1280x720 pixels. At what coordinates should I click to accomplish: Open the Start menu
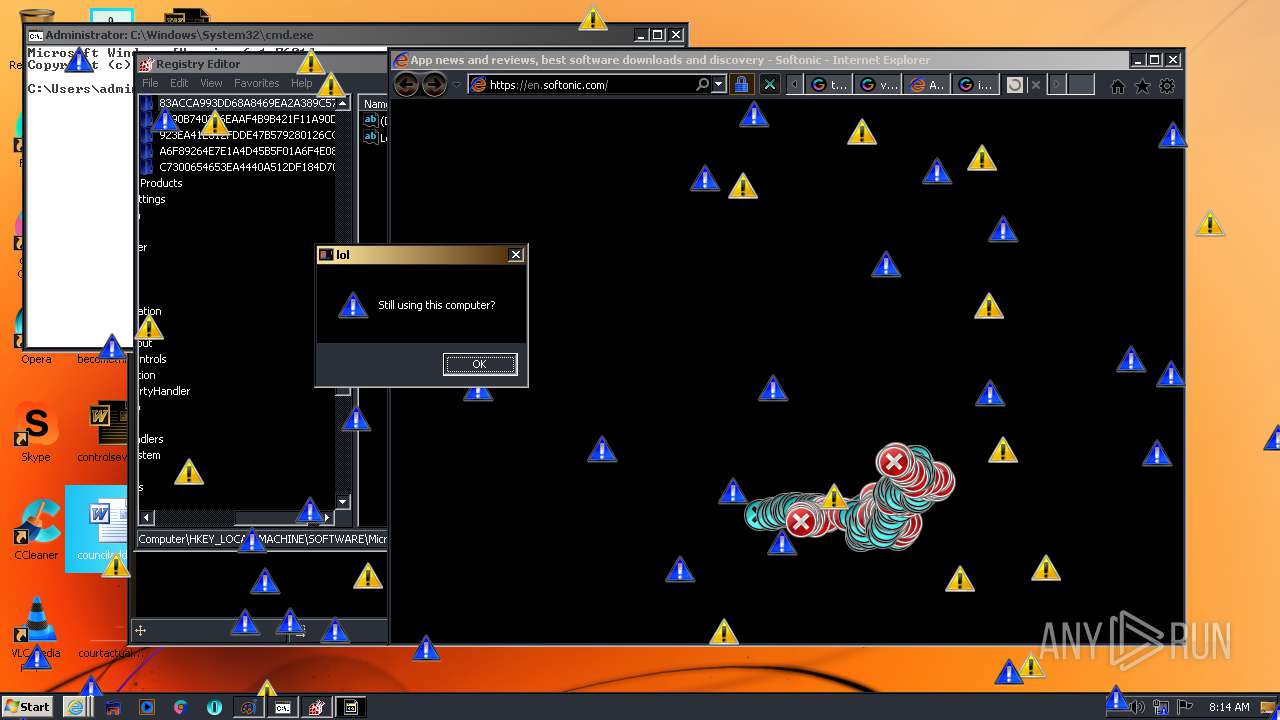click(28, 707)
